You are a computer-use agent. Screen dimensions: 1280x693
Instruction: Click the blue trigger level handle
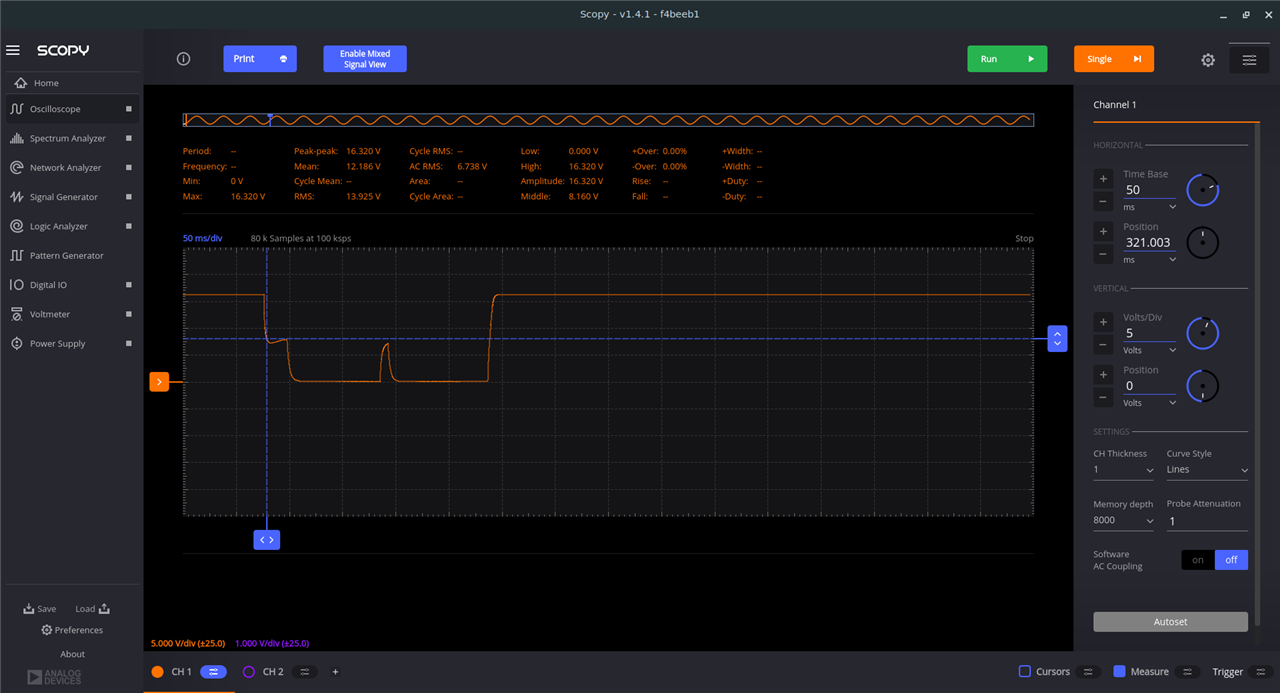pos(1057,338)
